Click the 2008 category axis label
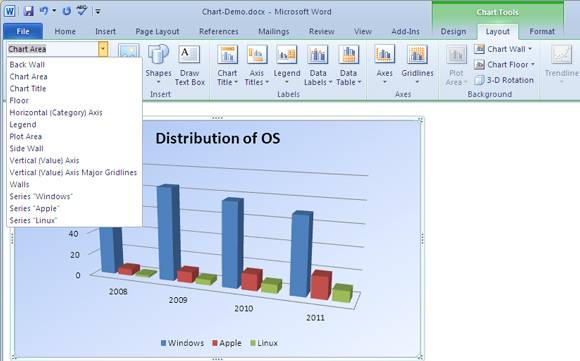The image size is (580, 361). pyautogui.click(x=118, y=291)
